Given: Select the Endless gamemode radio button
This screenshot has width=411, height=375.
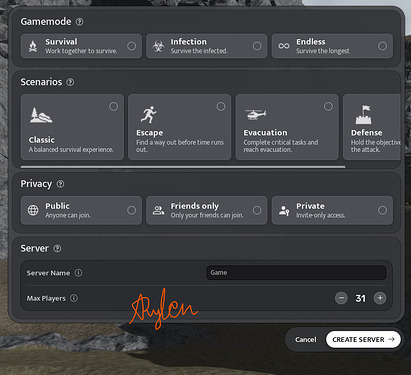Looking at the screenshot, I should pyautogui.click(x=383, y=46).
